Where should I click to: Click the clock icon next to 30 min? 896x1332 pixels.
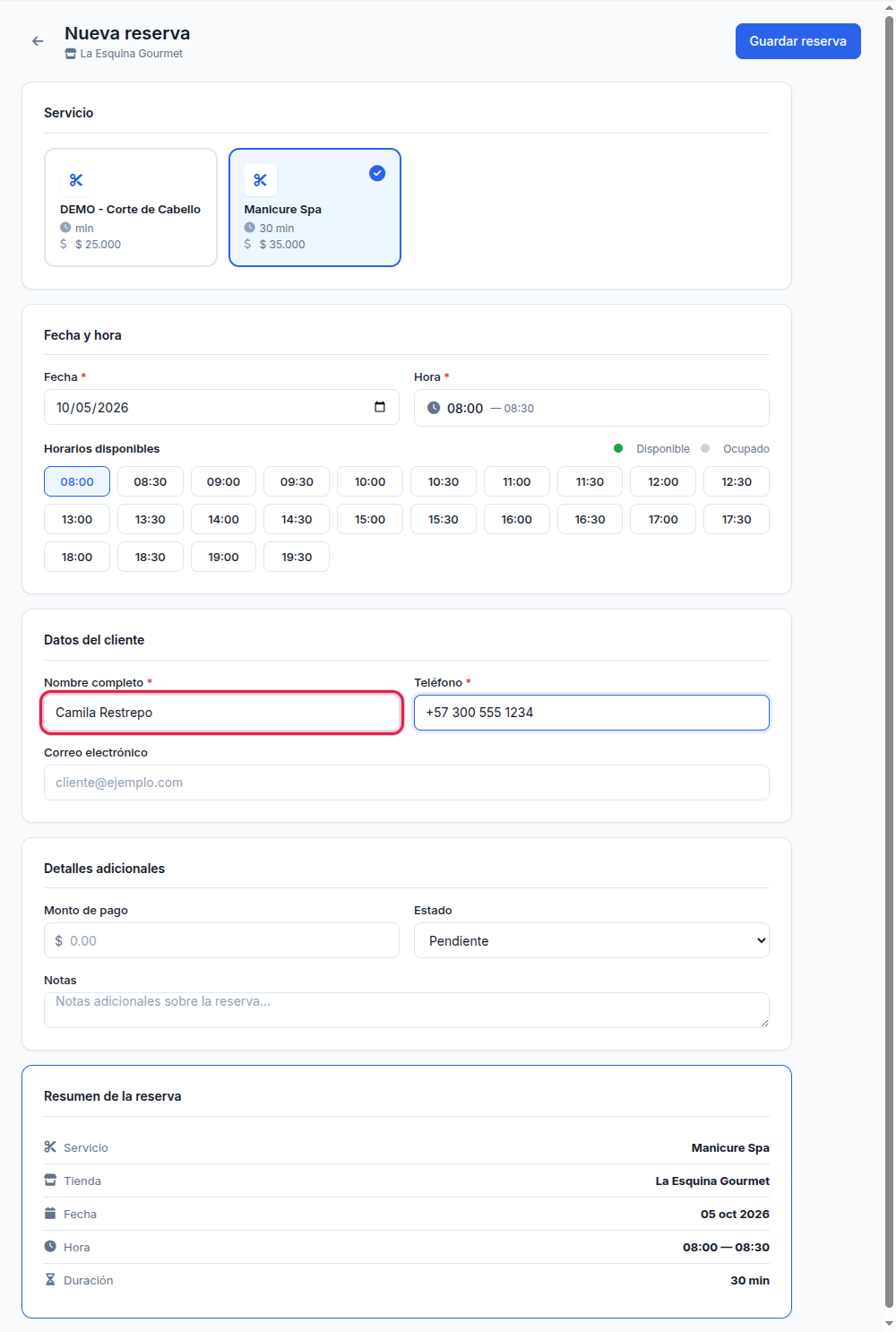[250, 228]
